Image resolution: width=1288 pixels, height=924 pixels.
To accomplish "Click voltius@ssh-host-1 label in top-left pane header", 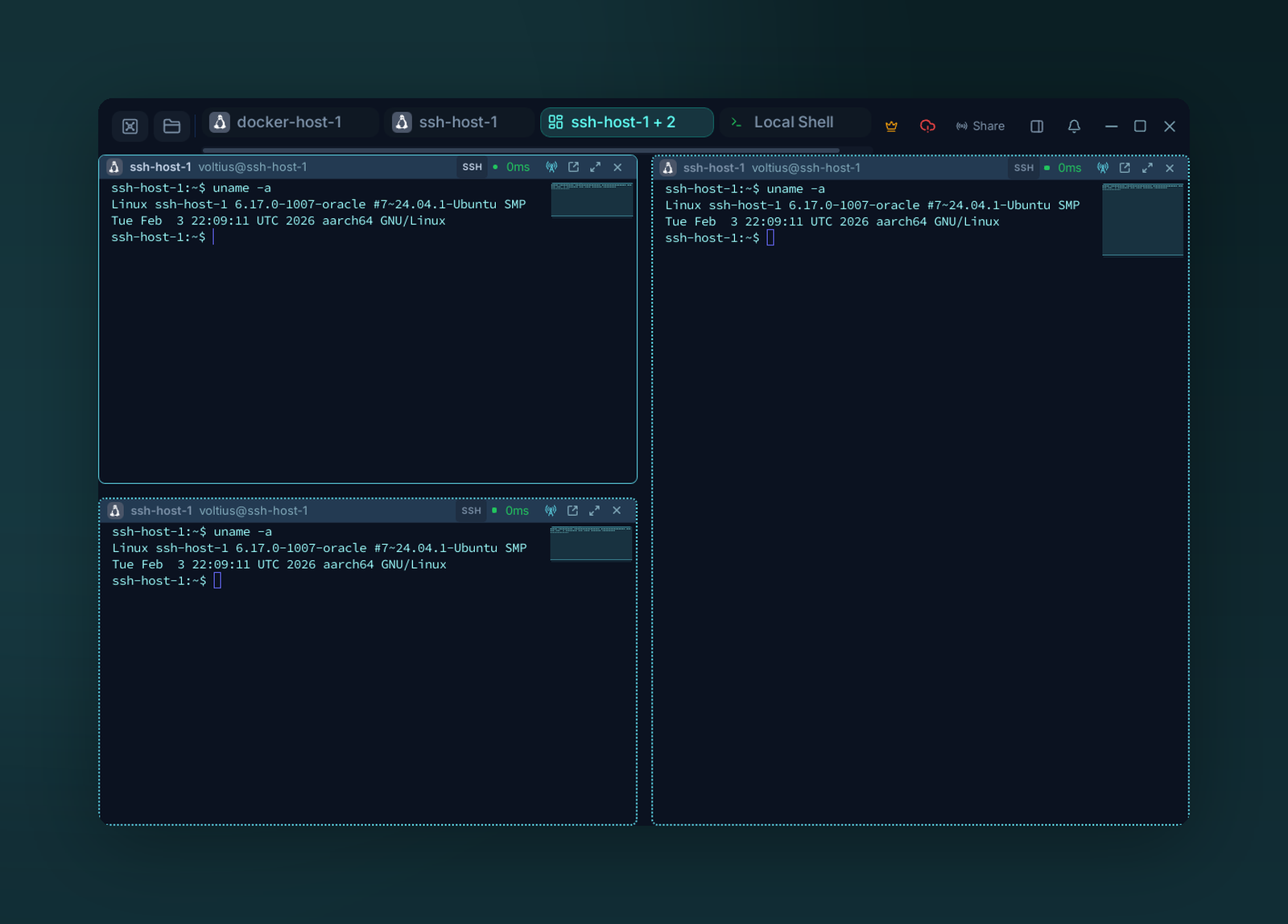I will (253, 167).
